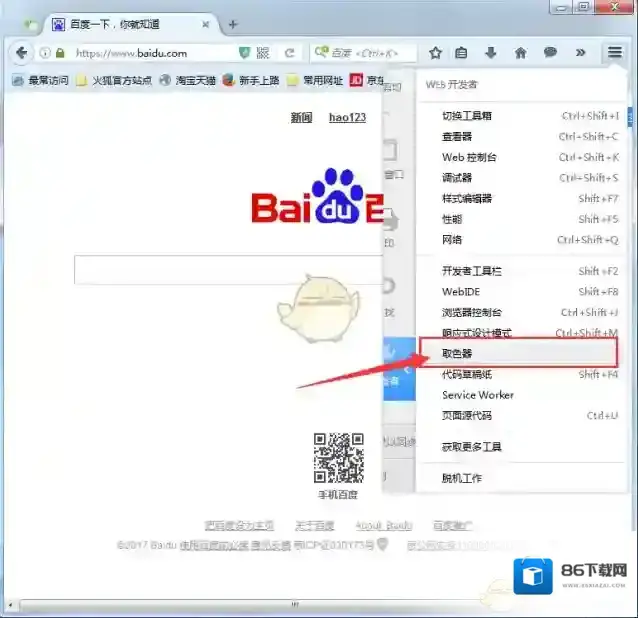Select 样式编辑器 menu item
Viewport: 638px width, 618px height.
pos(523,199)
